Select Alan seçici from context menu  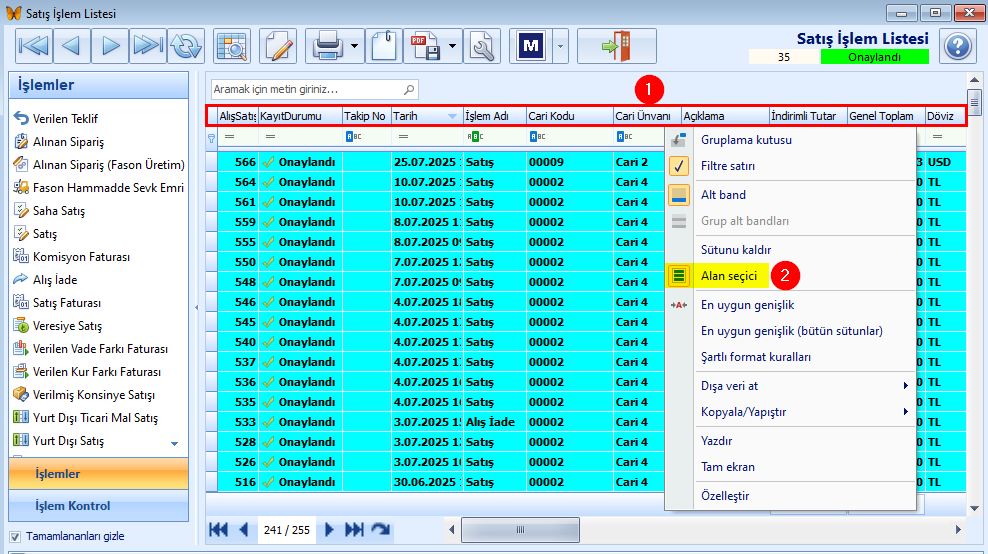tap(729, 275)
